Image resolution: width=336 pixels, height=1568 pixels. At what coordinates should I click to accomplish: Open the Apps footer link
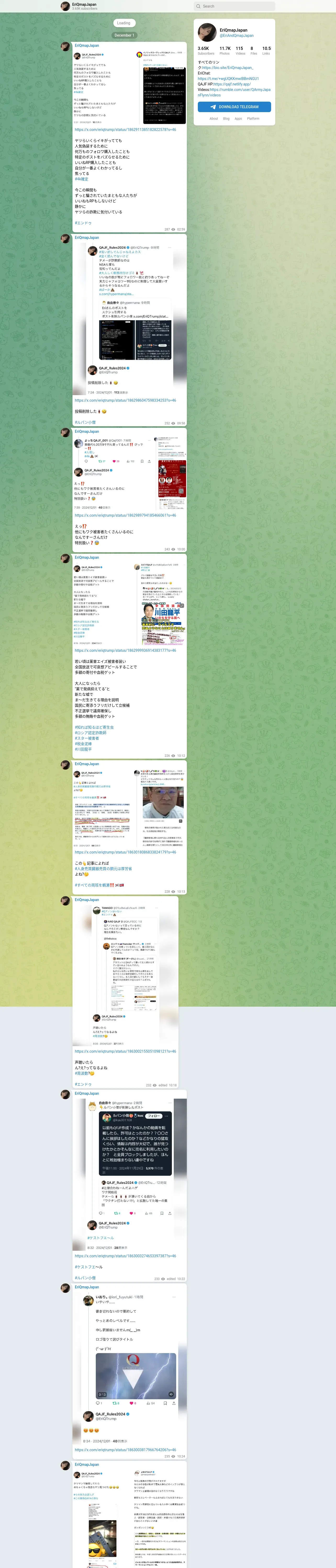pos(238,119)
